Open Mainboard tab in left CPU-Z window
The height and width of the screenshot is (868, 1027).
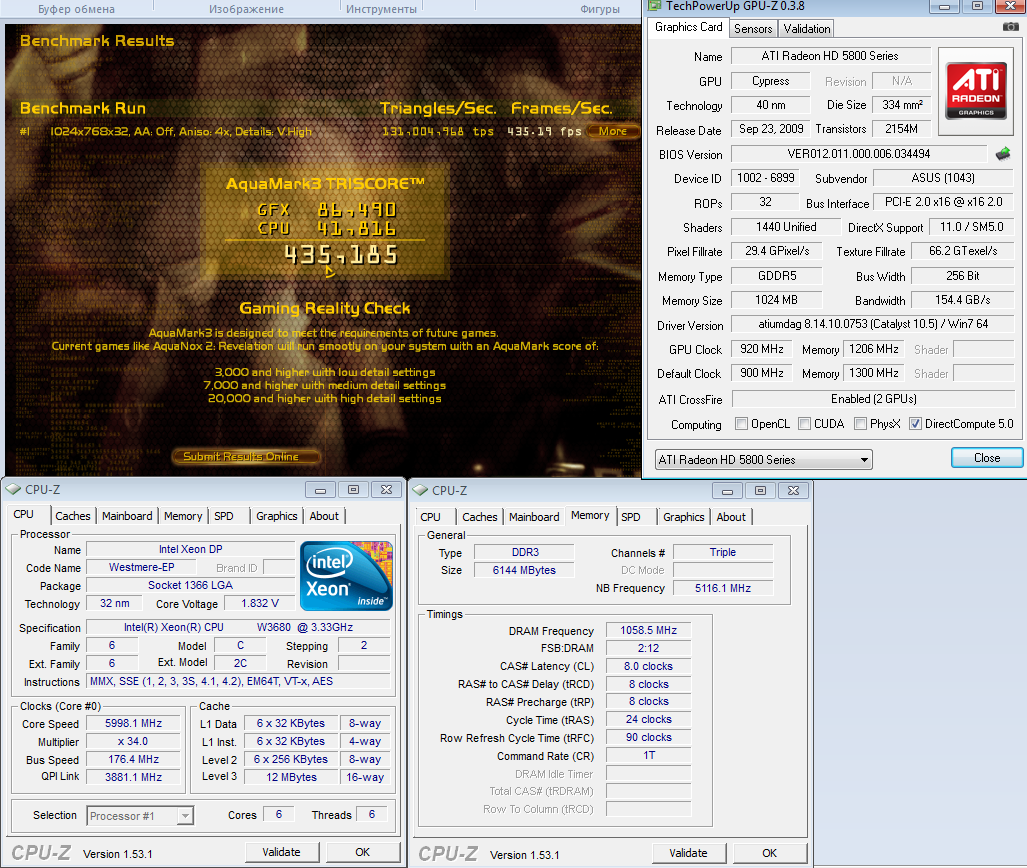tap(127, 516)
